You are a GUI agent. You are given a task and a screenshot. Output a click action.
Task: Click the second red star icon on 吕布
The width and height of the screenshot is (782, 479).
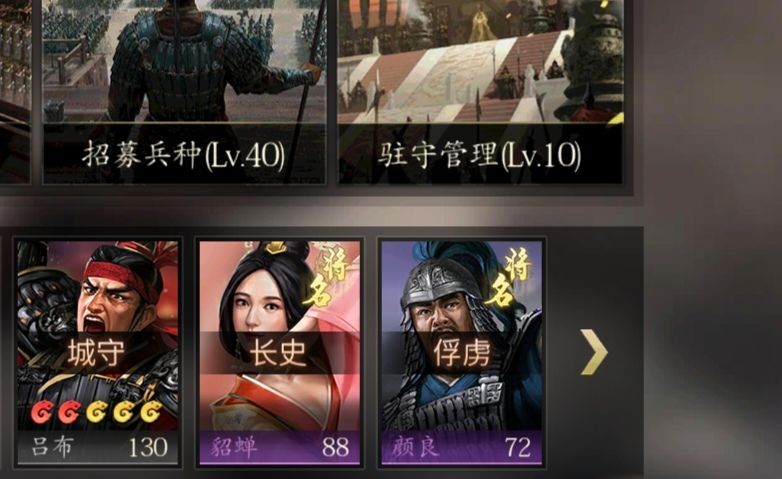pos(69,412)
